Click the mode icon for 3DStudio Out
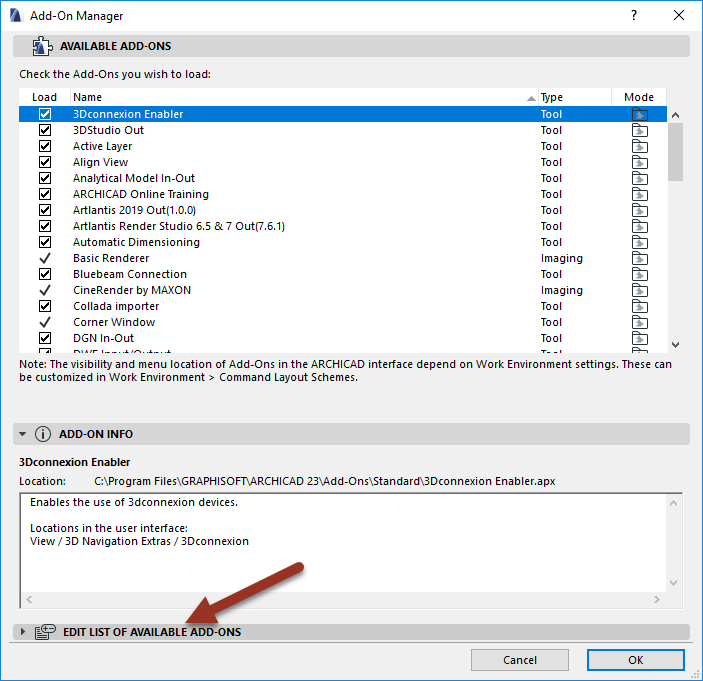This screenshot has height=681, width=703. click(x=640, y=130)
